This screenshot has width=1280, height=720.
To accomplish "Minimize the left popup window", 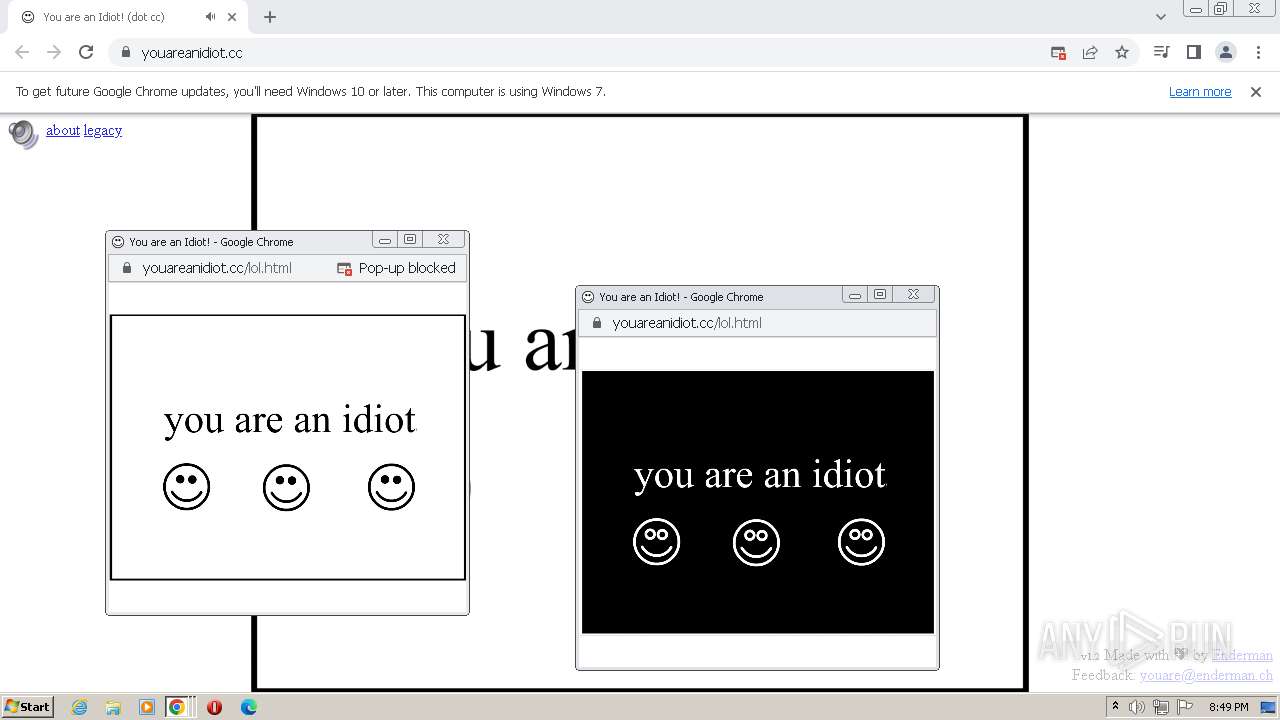I will pyautogui.click(x=385, y=240).
